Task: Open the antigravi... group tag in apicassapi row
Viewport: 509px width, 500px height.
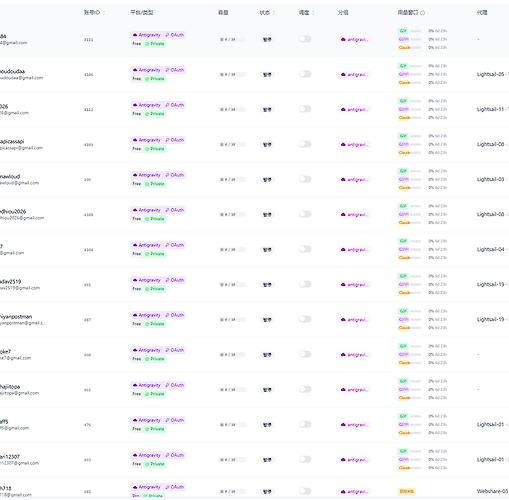Action: click(355, 144)
